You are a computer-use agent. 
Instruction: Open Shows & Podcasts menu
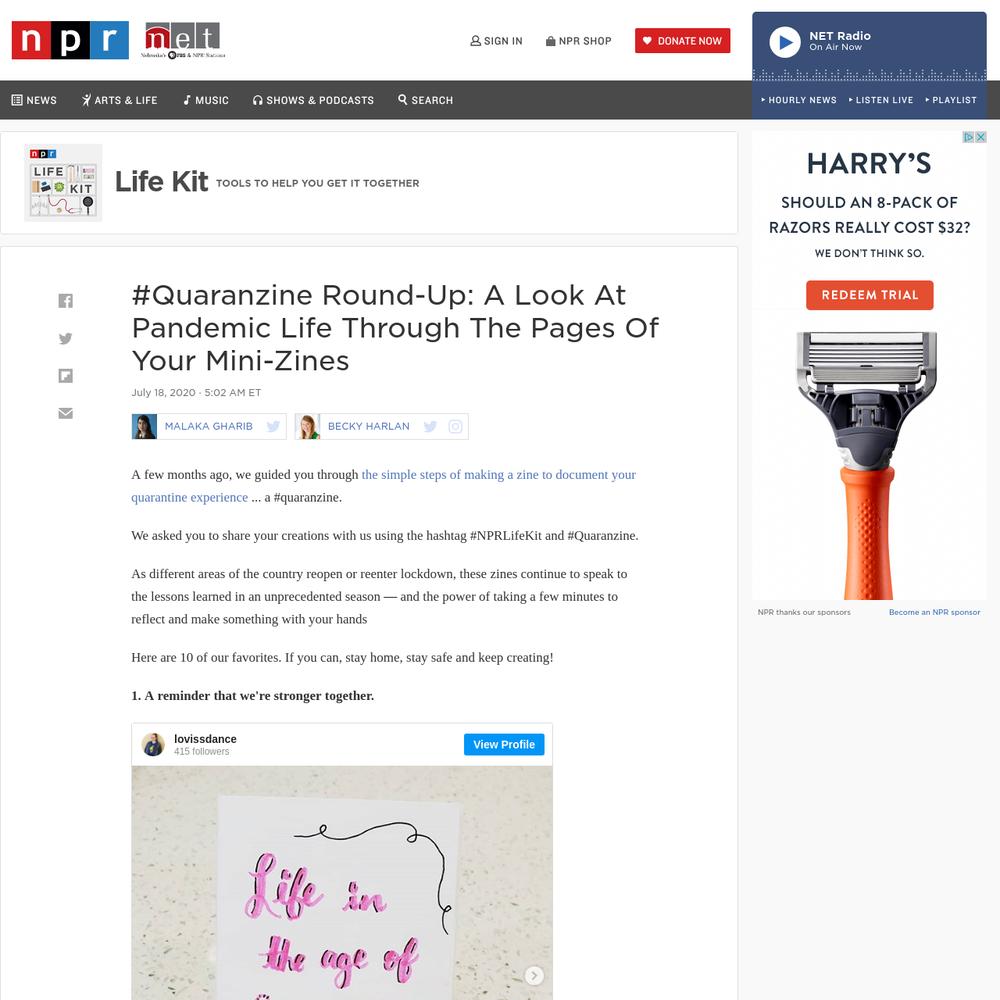(x=313, y=100)
